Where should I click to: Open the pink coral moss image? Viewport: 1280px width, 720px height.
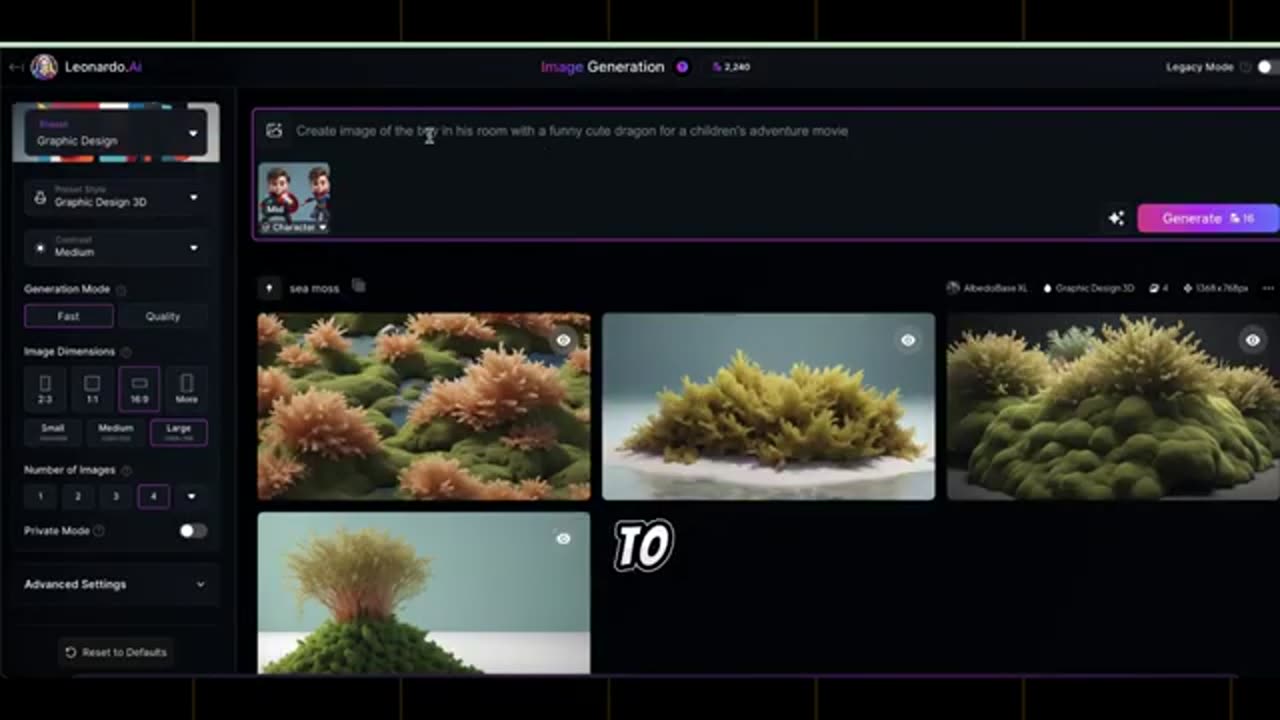pos(424,407)
